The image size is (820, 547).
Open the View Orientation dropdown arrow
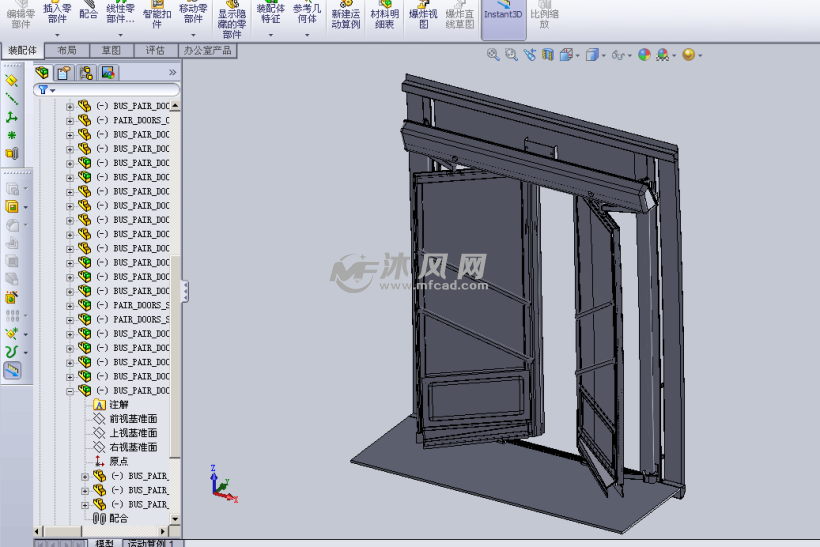tap(577, 55)
